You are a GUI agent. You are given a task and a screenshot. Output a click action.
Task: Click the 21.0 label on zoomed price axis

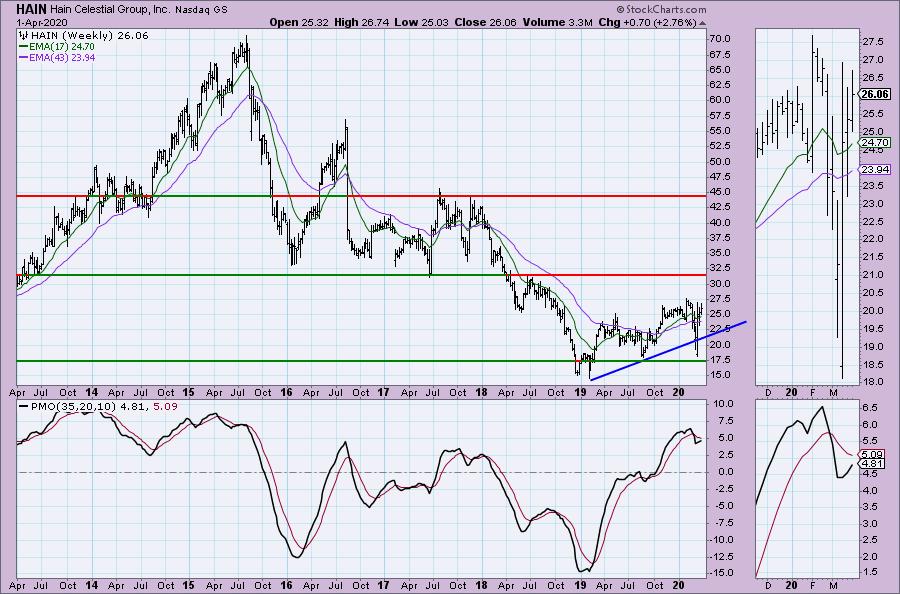coord(872,275)
